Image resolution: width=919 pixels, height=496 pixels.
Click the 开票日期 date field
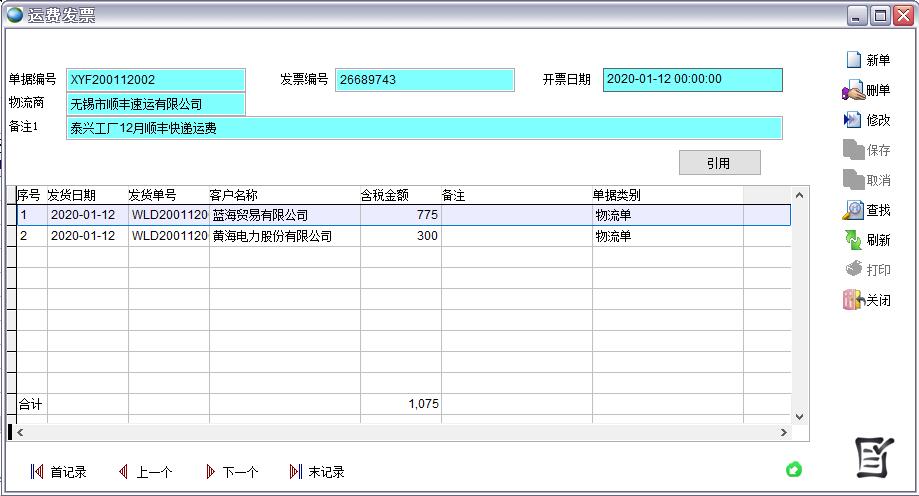click(692, 80)
